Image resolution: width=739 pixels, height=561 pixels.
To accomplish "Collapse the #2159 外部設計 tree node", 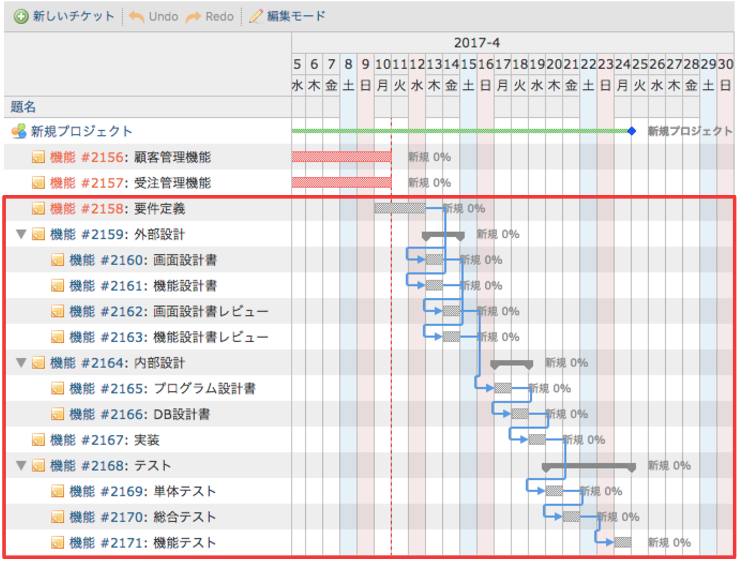I will point(21,234).
